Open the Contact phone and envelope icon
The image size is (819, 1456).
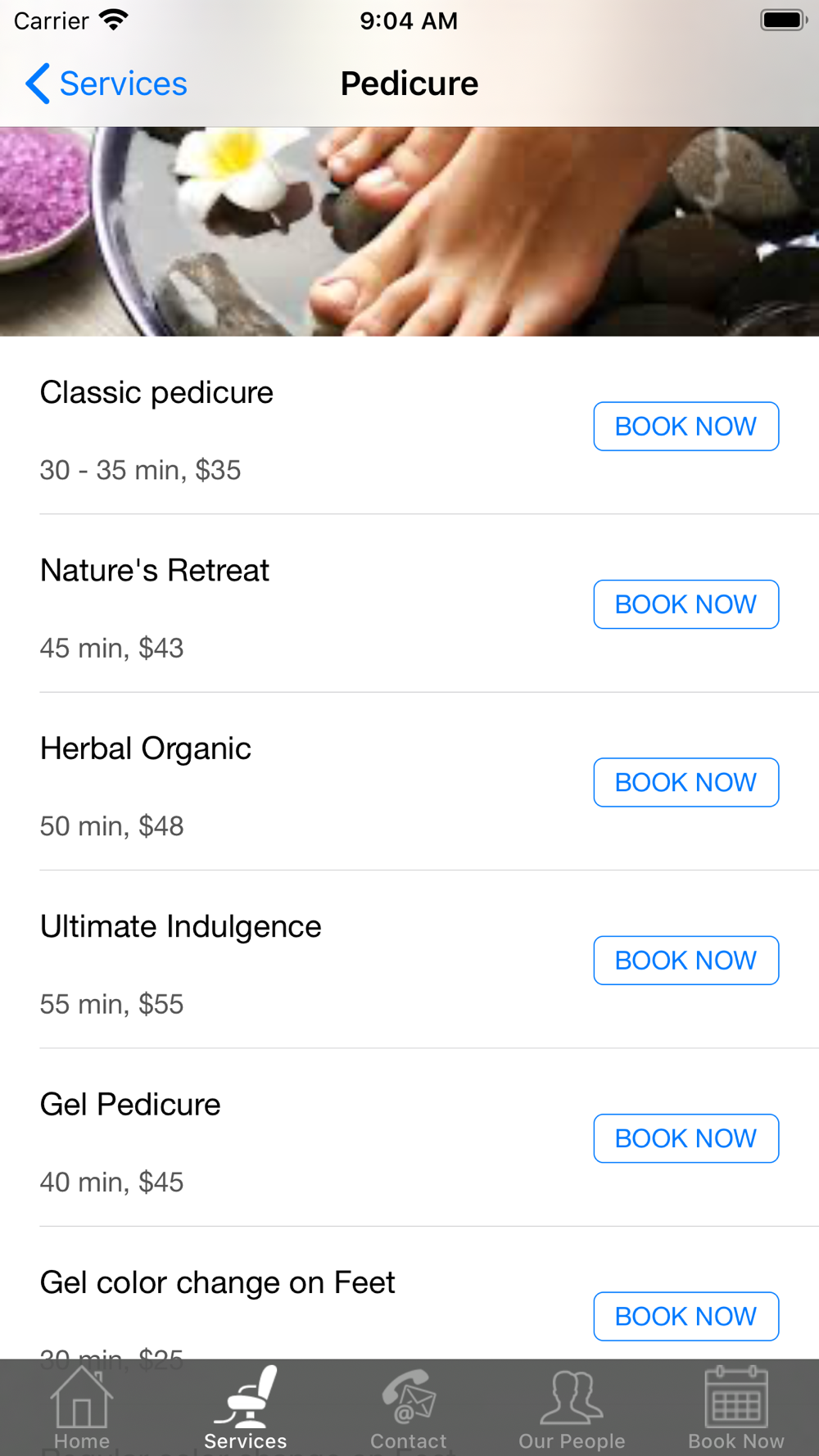[409, 1397]
